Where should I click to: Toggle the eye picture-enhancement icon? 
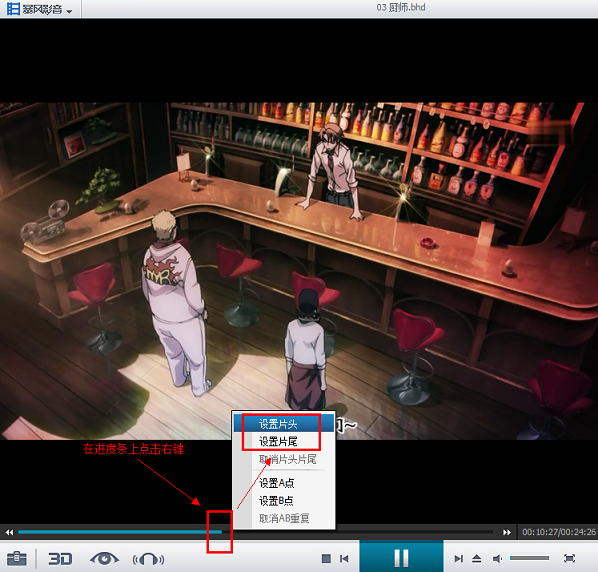point(104,559)
